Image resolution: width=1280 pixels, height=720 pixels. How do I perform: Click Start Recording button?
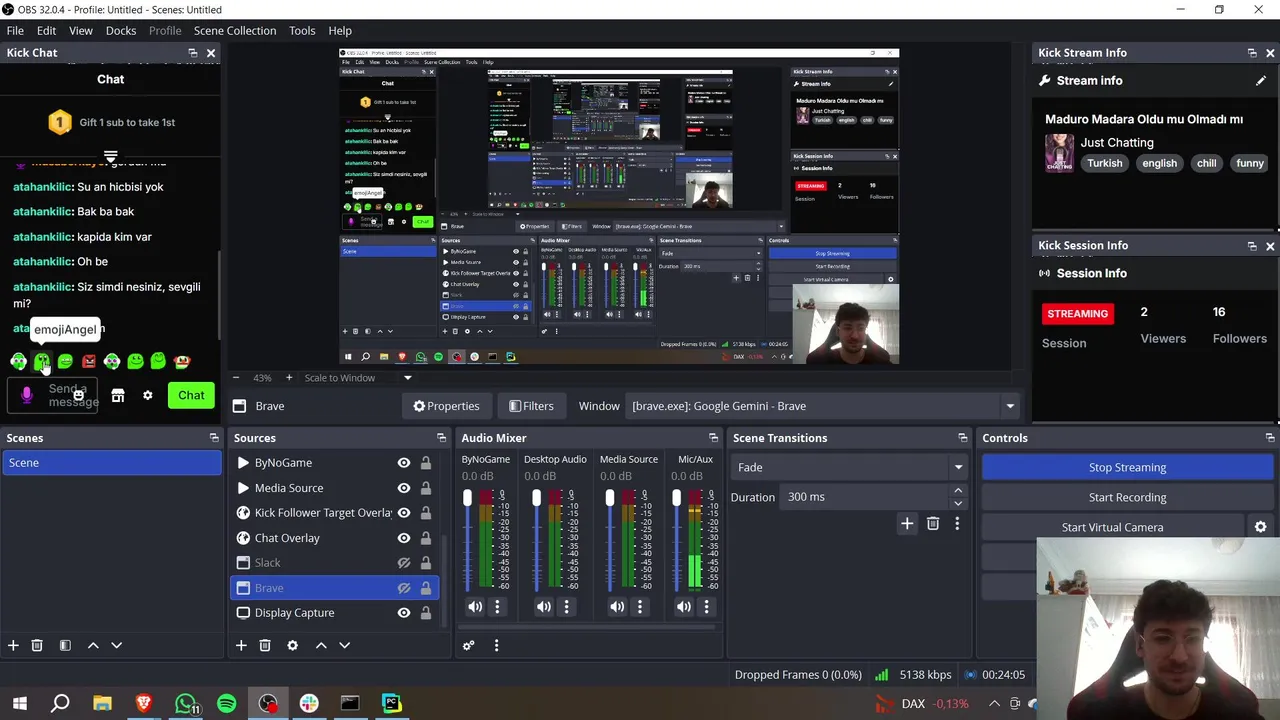[1127, 497]
